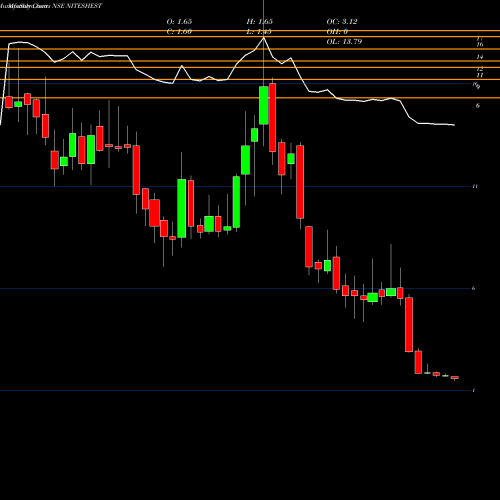The width and height of the screenshot is (500, 500).
Task: Click the 16 price axis label
Action: coord(480,44)
